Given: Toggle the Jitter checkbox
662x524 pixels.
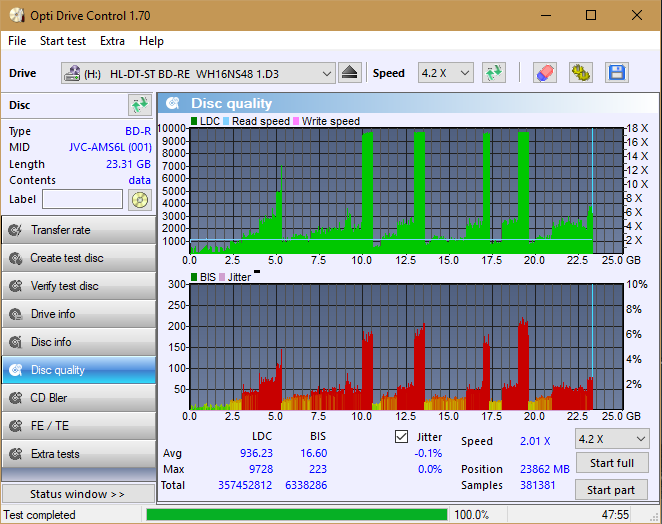Looking at the screenshot, I should coord(402,437).
